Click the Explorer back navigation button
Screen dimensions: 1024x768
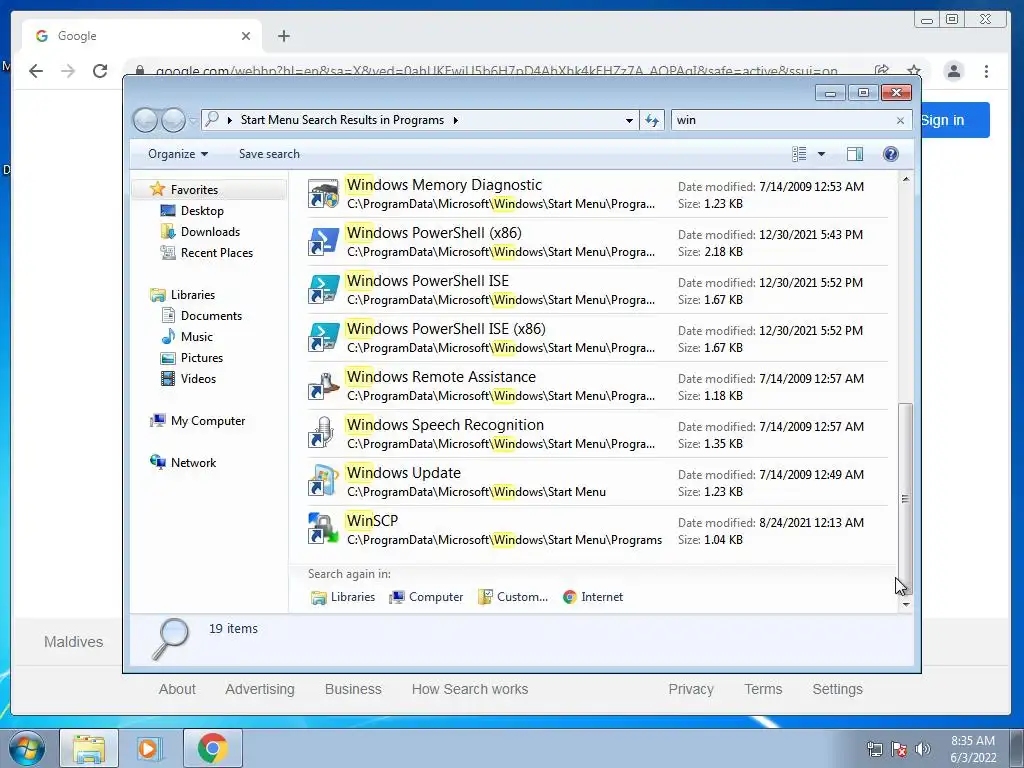pyautogui.click(x=145, y=120)
